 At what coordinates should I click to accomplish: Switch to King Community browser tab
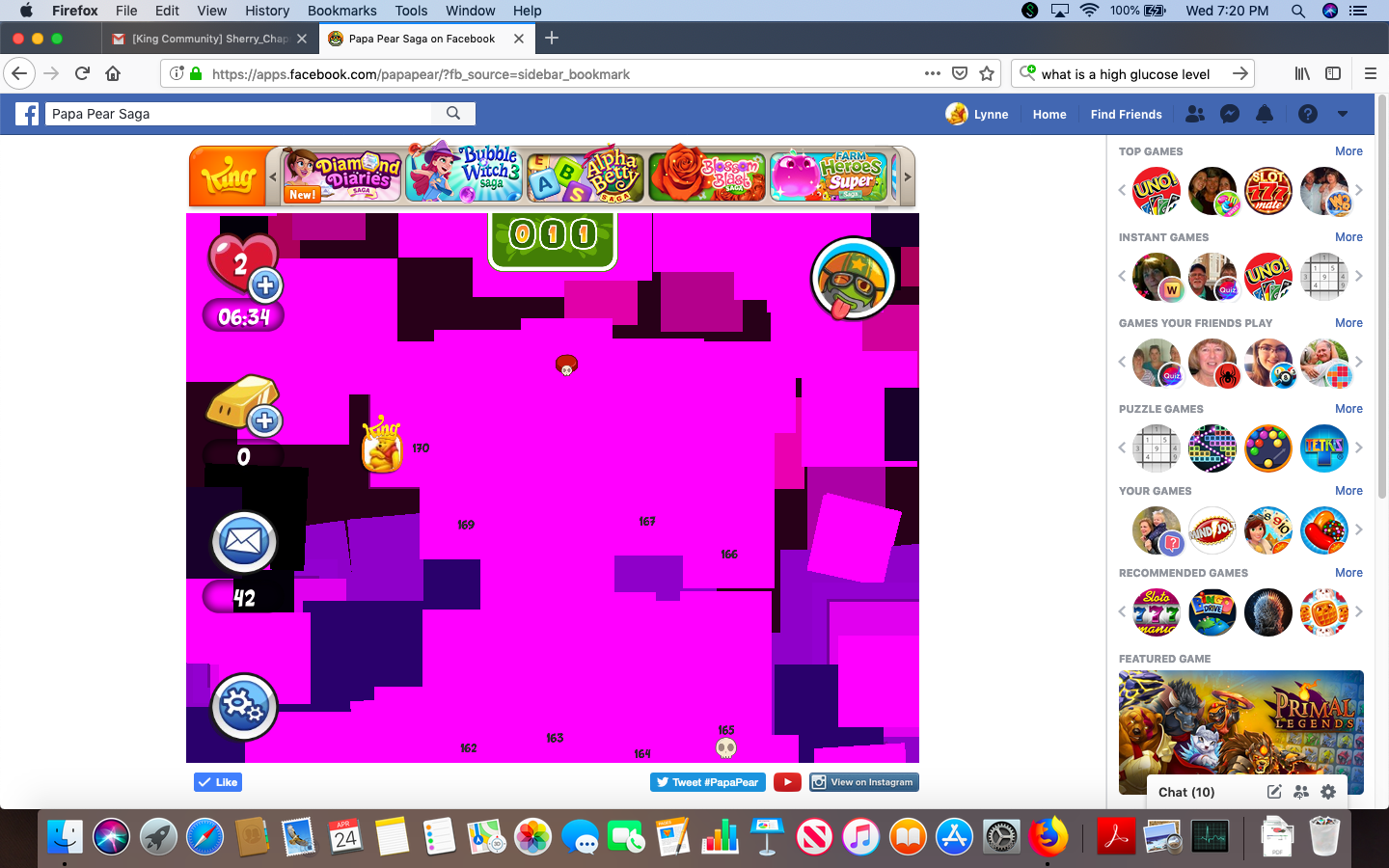pyautogui.click(x=208, y=39)
